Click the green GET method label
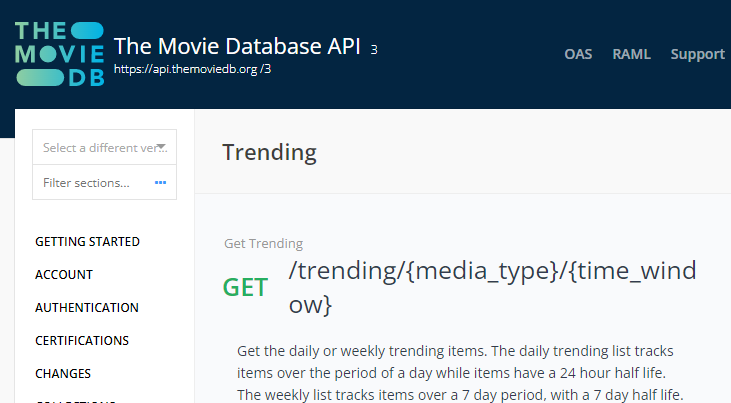The height and width of the screenshot is (403, 731). (x=245, y=287)
